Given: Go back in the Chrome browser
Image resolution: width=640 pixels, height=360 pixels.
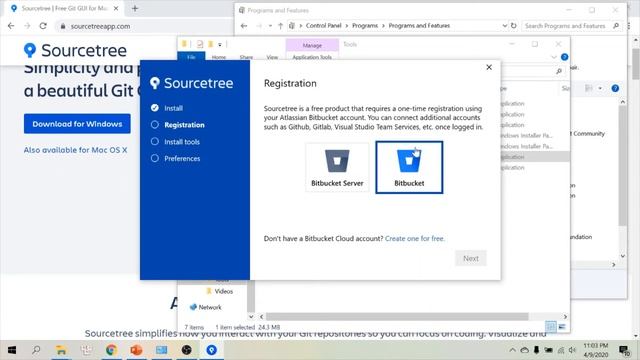Looking at the screenshot, I should [11, 26].
